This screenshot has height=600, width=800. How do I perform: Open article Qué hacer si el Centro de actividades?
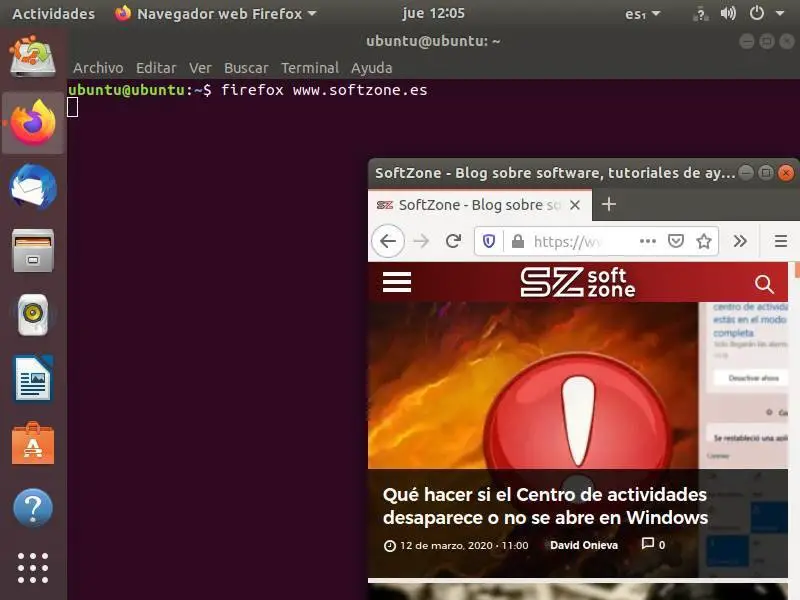click(545, 506)
